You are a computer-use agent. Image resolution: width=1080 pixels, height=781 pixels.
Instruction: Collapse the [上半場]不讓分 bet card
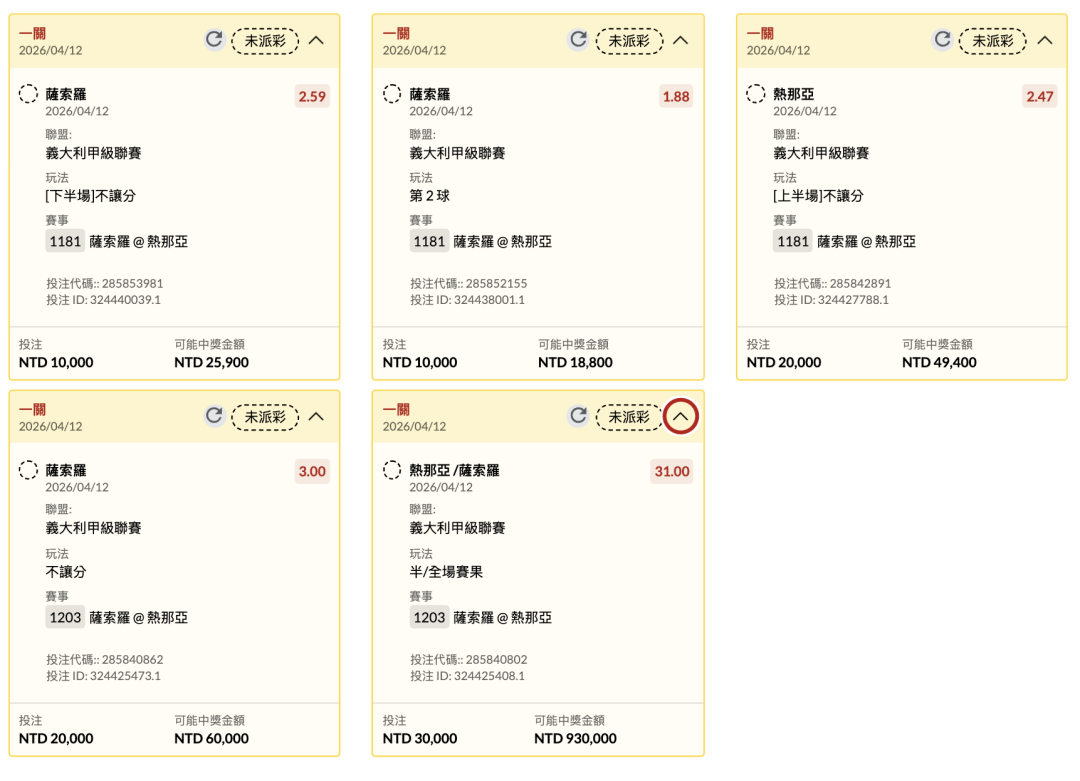tap(1045, 40)
